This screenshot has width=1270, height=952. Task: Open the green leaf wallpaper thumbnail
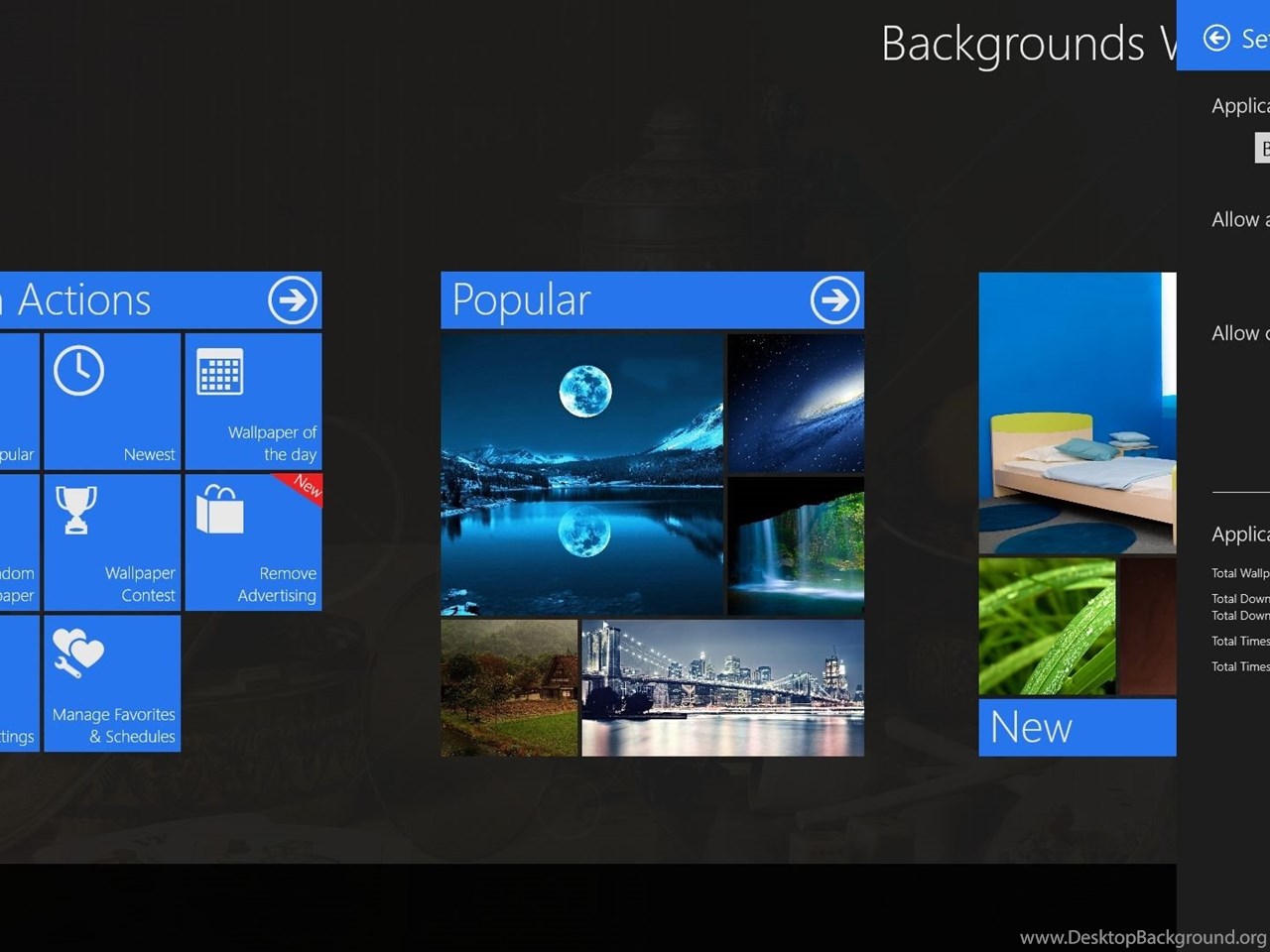pos(1047,626)
